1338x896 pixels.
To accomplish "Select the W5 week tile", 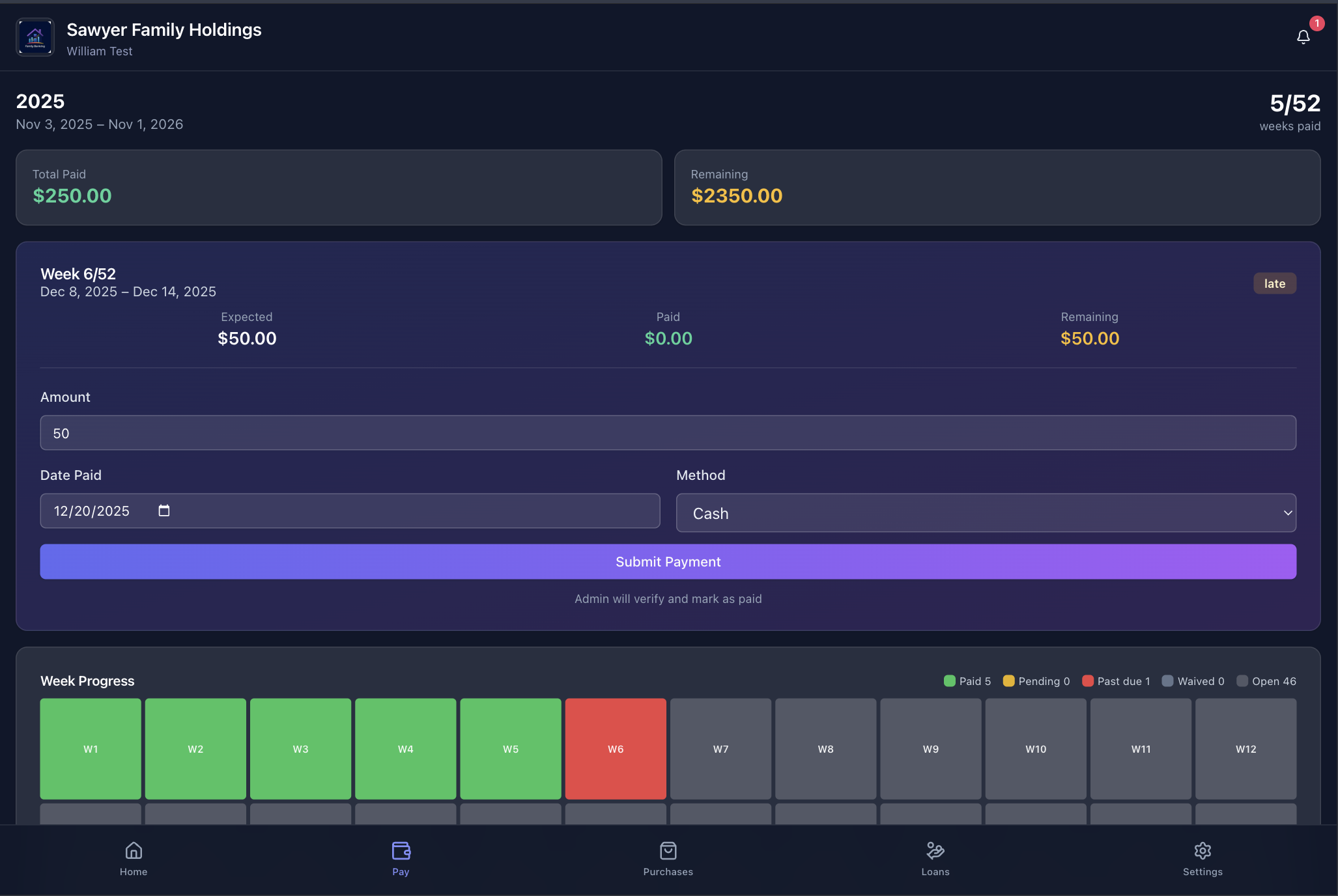I will 511,749.
